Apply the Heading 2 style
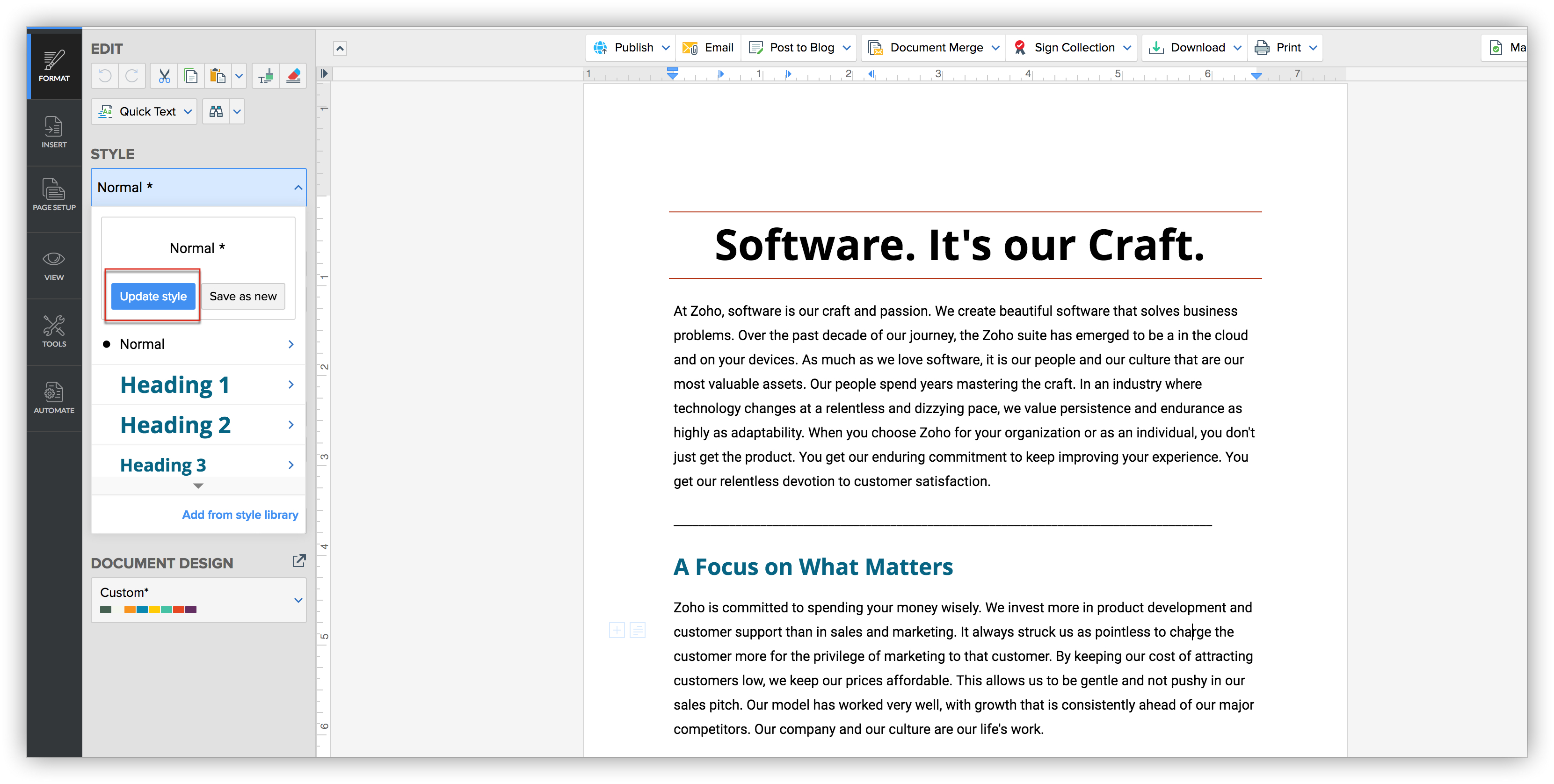The height and width of the screenshot is (784, 1554). (x=175, y=425)
